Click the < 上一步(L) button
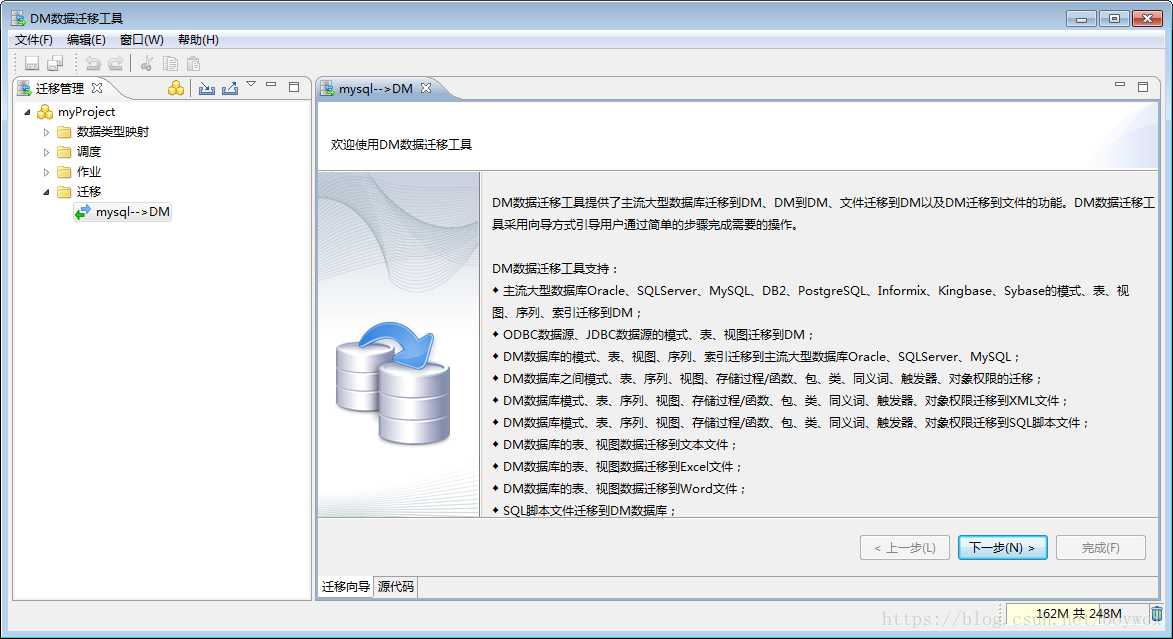The width and height of the screenshot is (1173, 639). tap(904, 548)
